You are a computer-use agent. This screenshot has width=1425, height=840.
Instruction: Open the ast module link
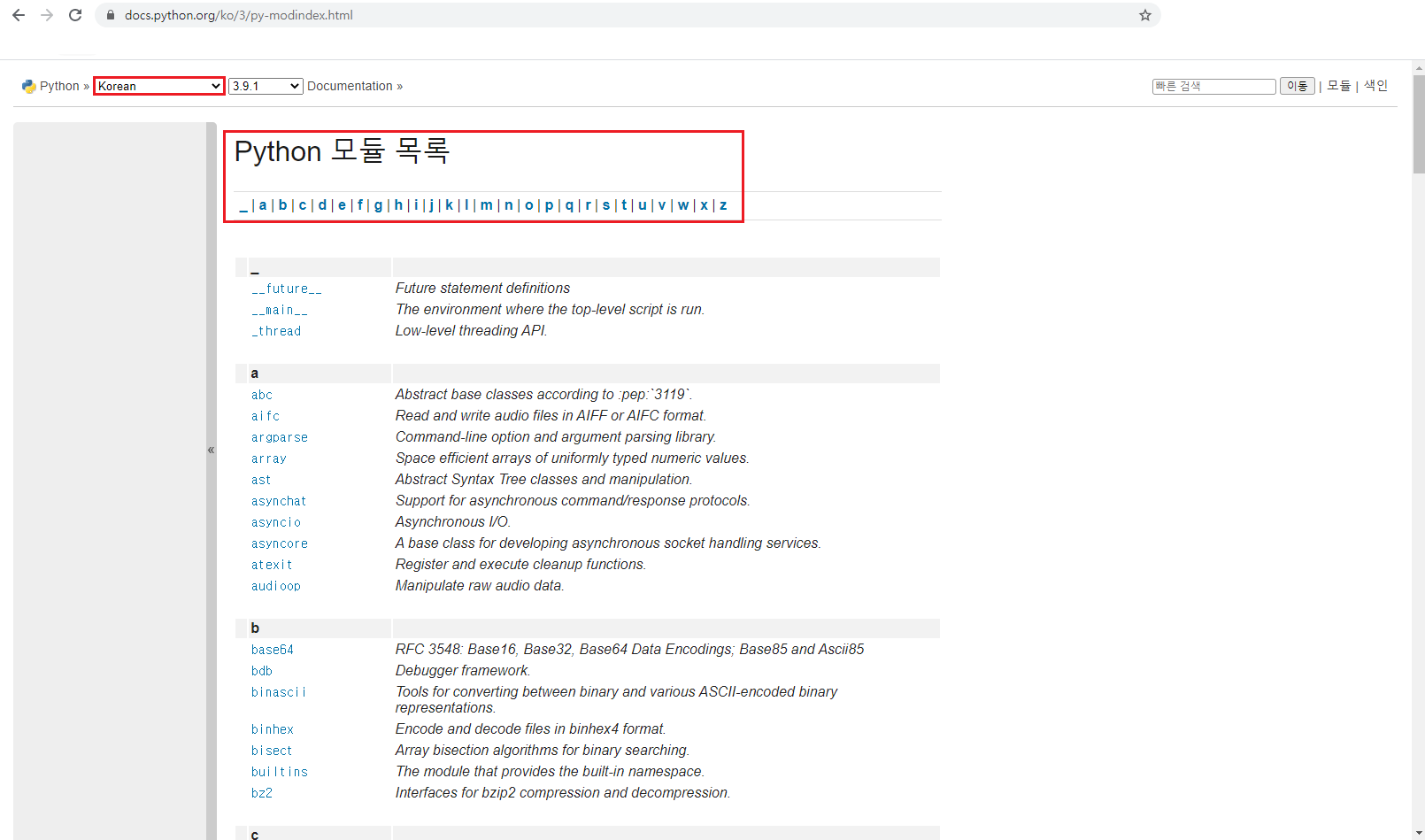(x=261, y=480)
